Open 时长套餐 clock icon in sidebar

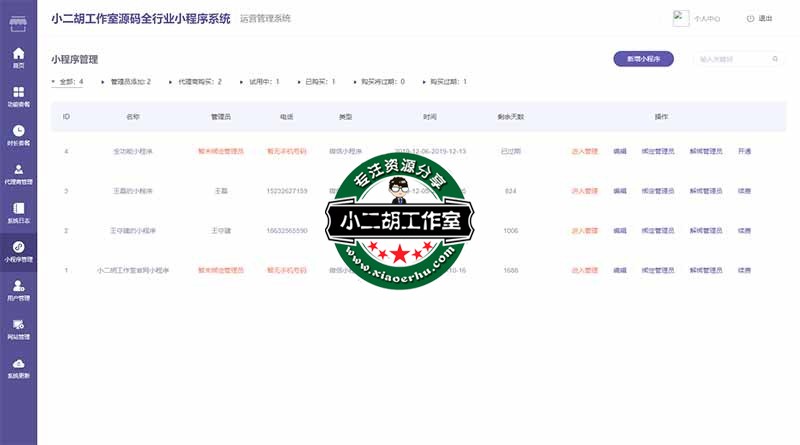[18, 133]
